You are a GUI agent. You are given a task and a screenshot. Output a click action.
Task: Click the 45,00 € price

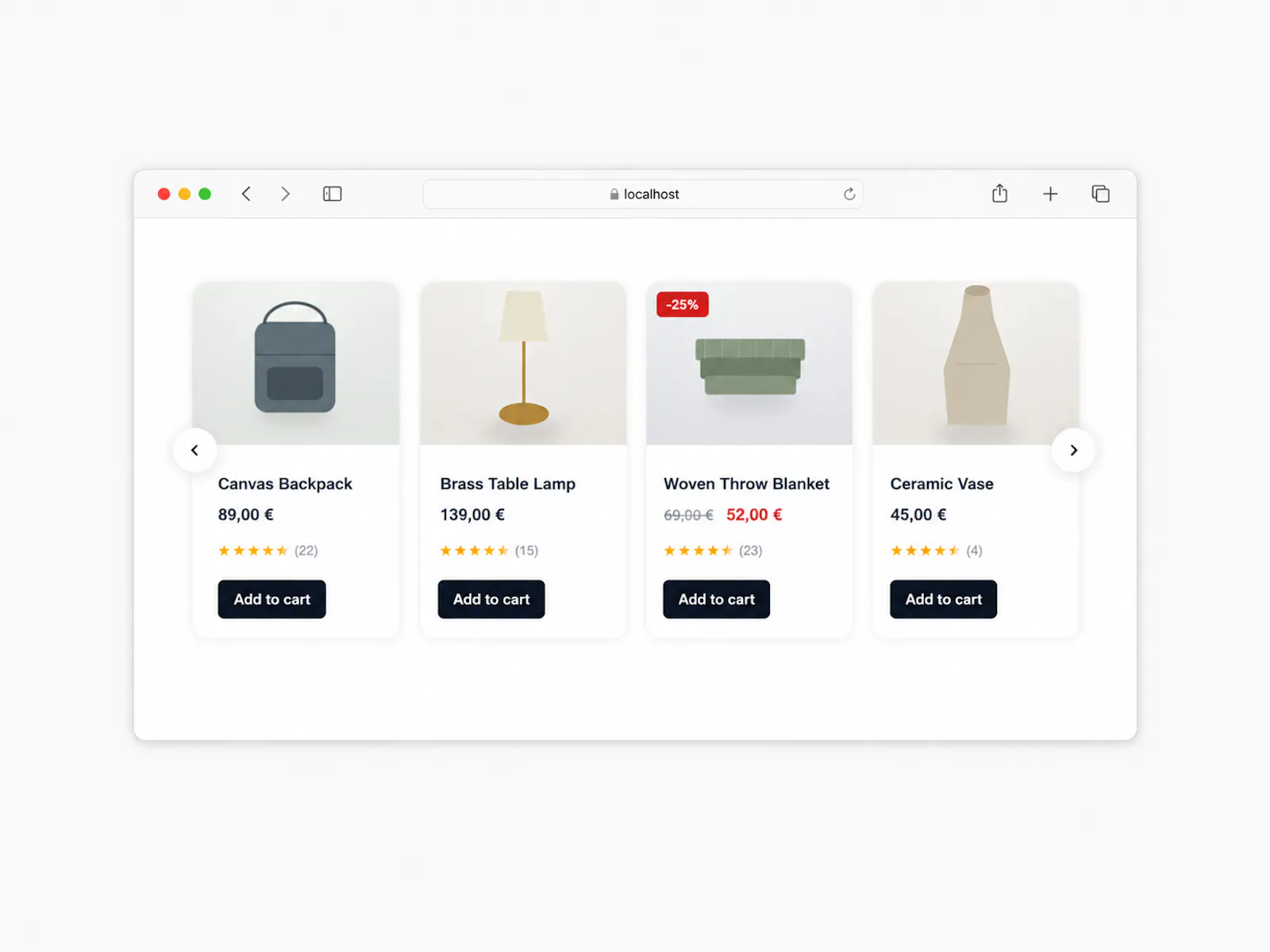(x=918, y=515)
